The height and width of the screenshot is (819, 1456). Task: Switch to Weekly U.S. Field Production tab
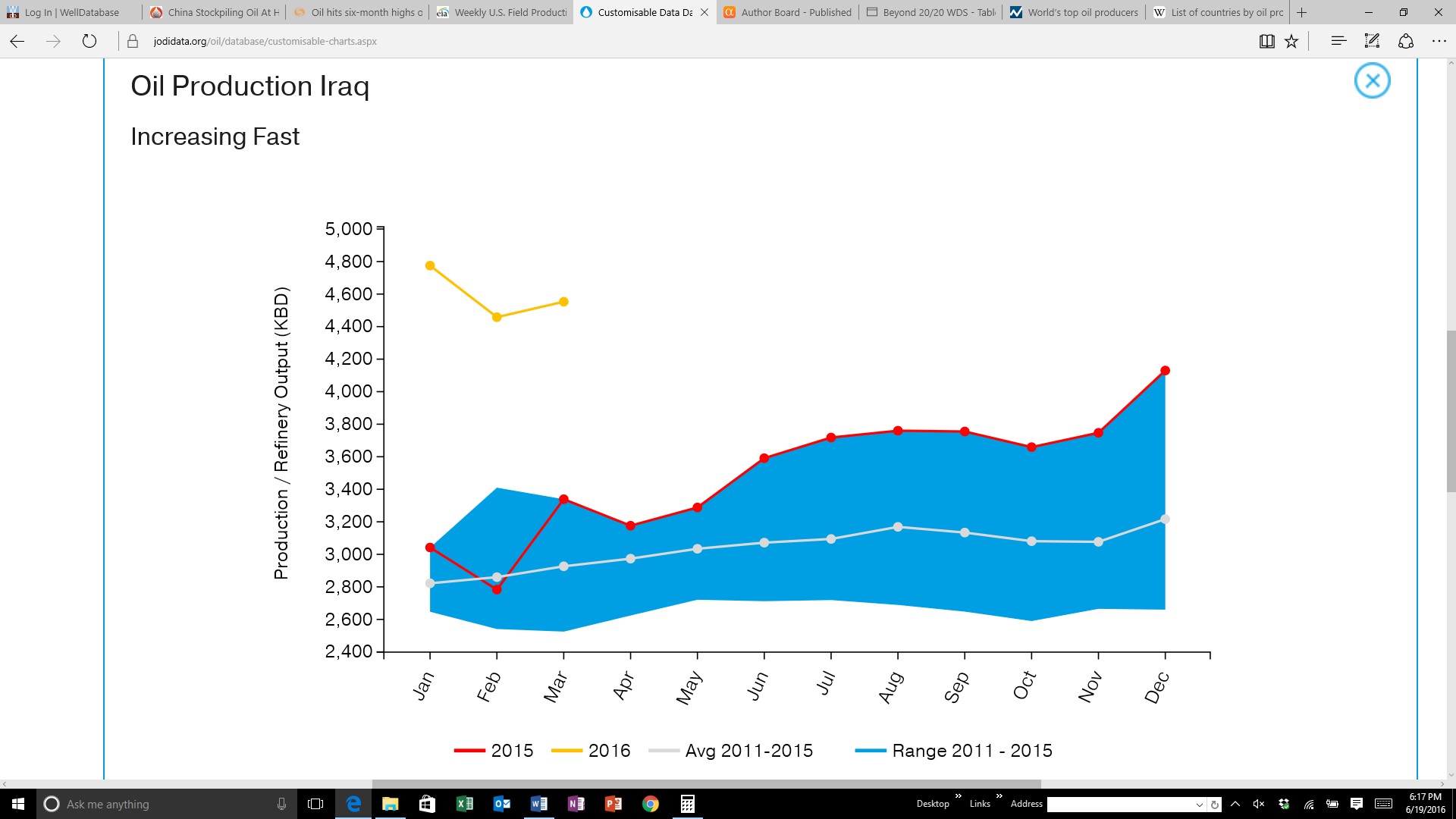coord(501,12)
